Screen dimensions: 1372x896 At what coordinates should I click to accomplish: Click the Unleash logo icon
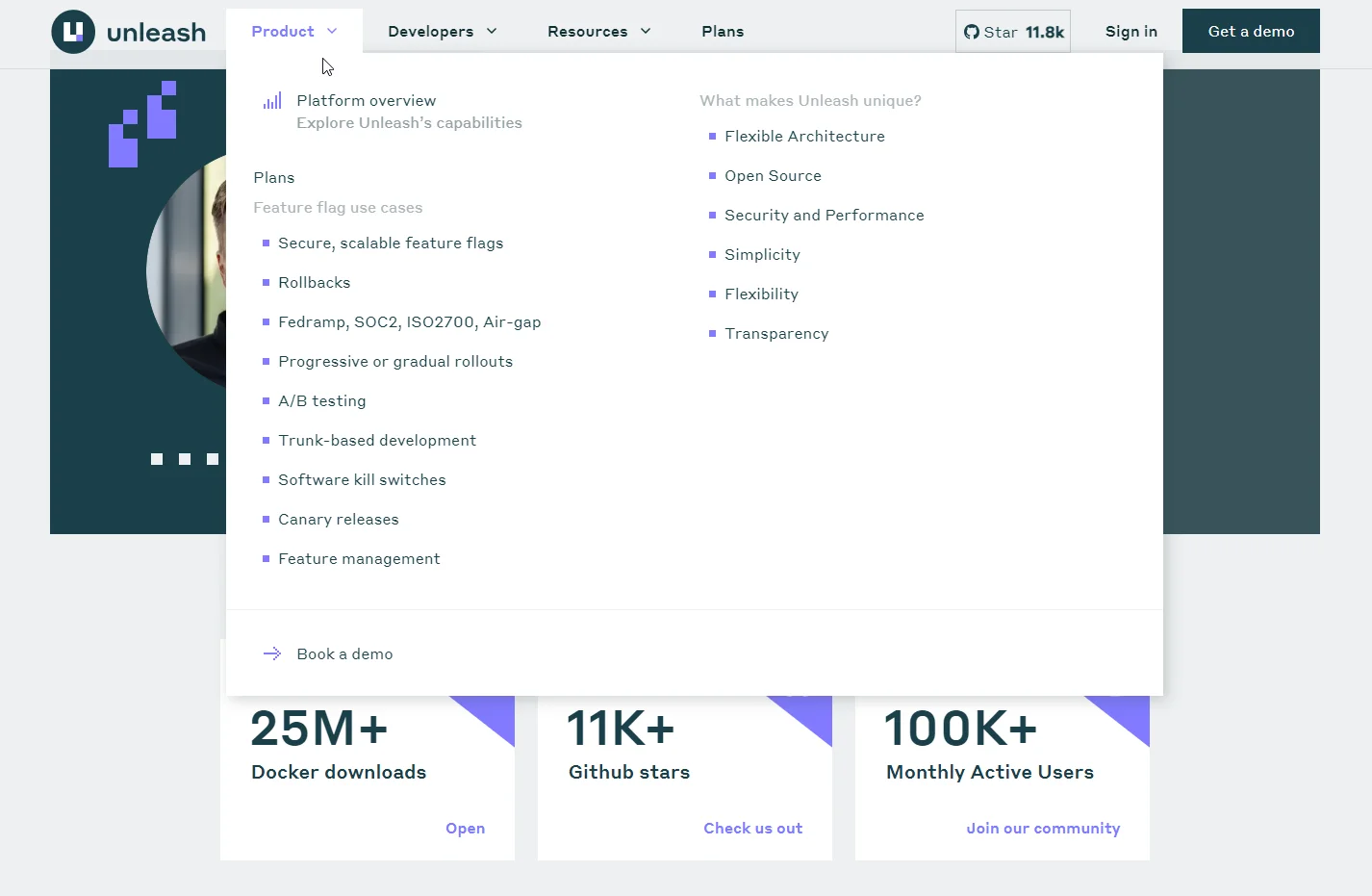[x=73, y=32]
